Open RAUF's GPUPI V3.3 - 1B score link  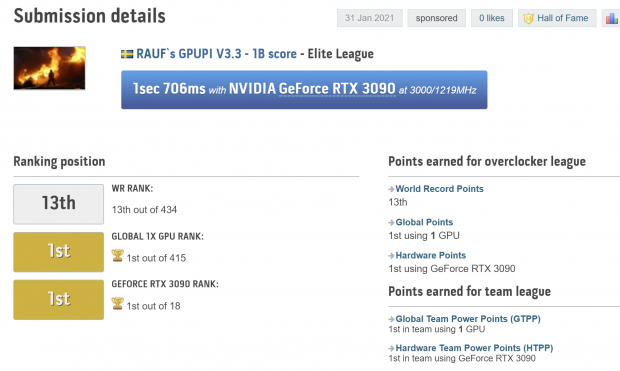point(216,54)
